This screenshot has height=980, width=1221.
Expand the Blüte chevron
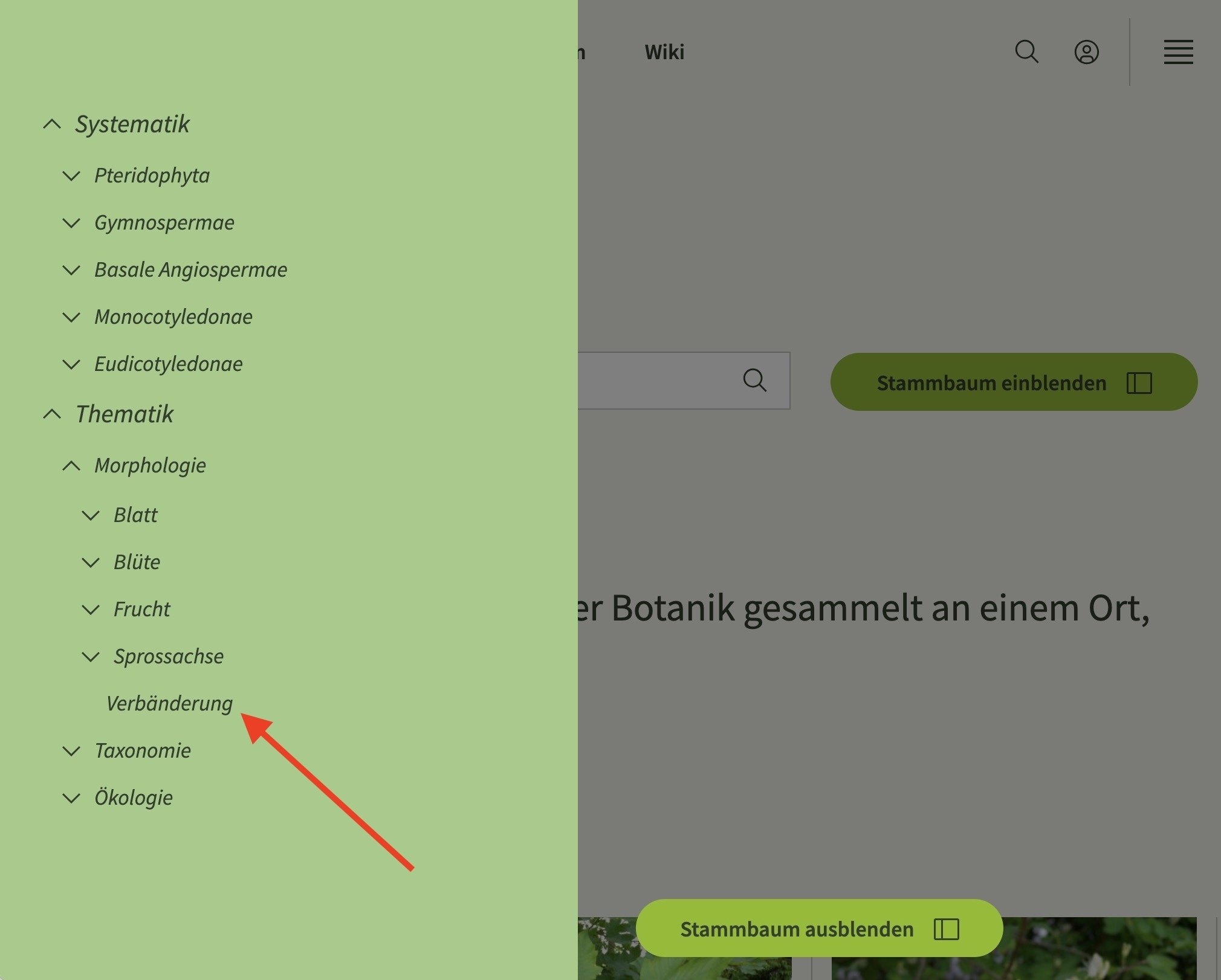(91, 563)
